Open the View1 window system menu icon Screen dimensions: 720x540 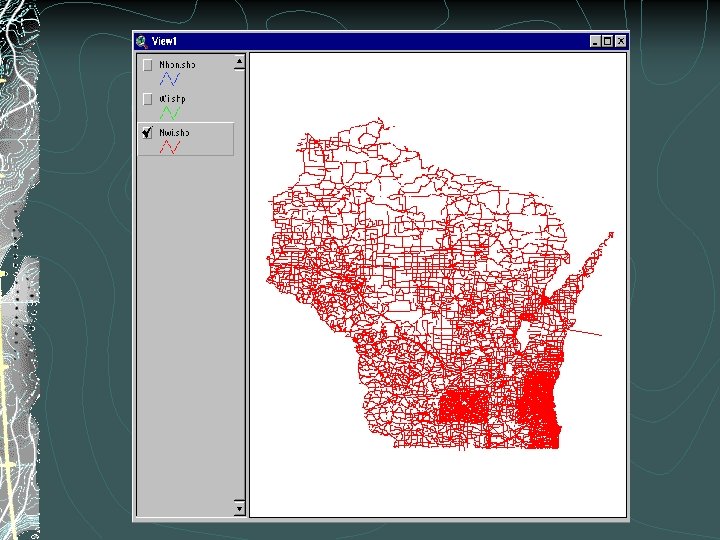click(142, 41)
